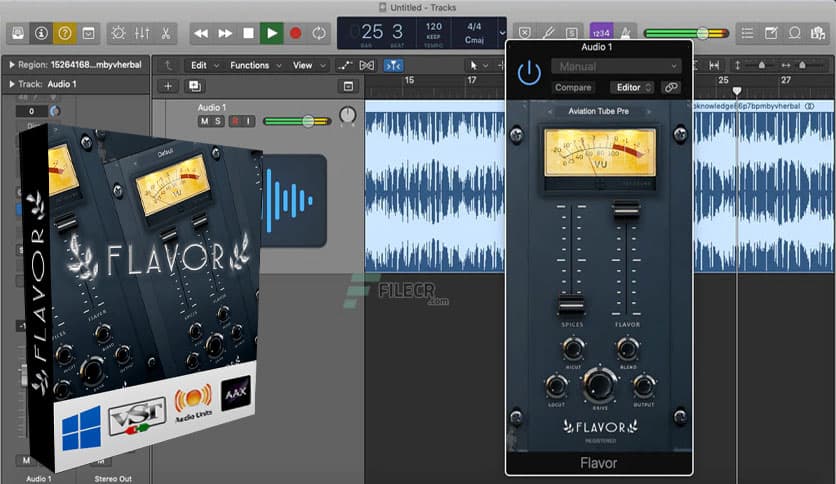
Task: Toggle the purple 1234 Count-in button
Action: pyautogui.click(x=601, y=33)
